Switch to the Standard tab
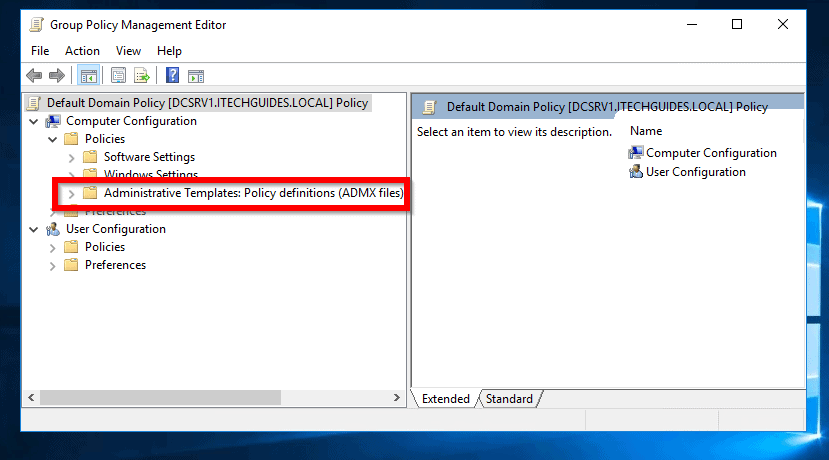Viewport: 829px width, 460px height. [x=509, y=399]
